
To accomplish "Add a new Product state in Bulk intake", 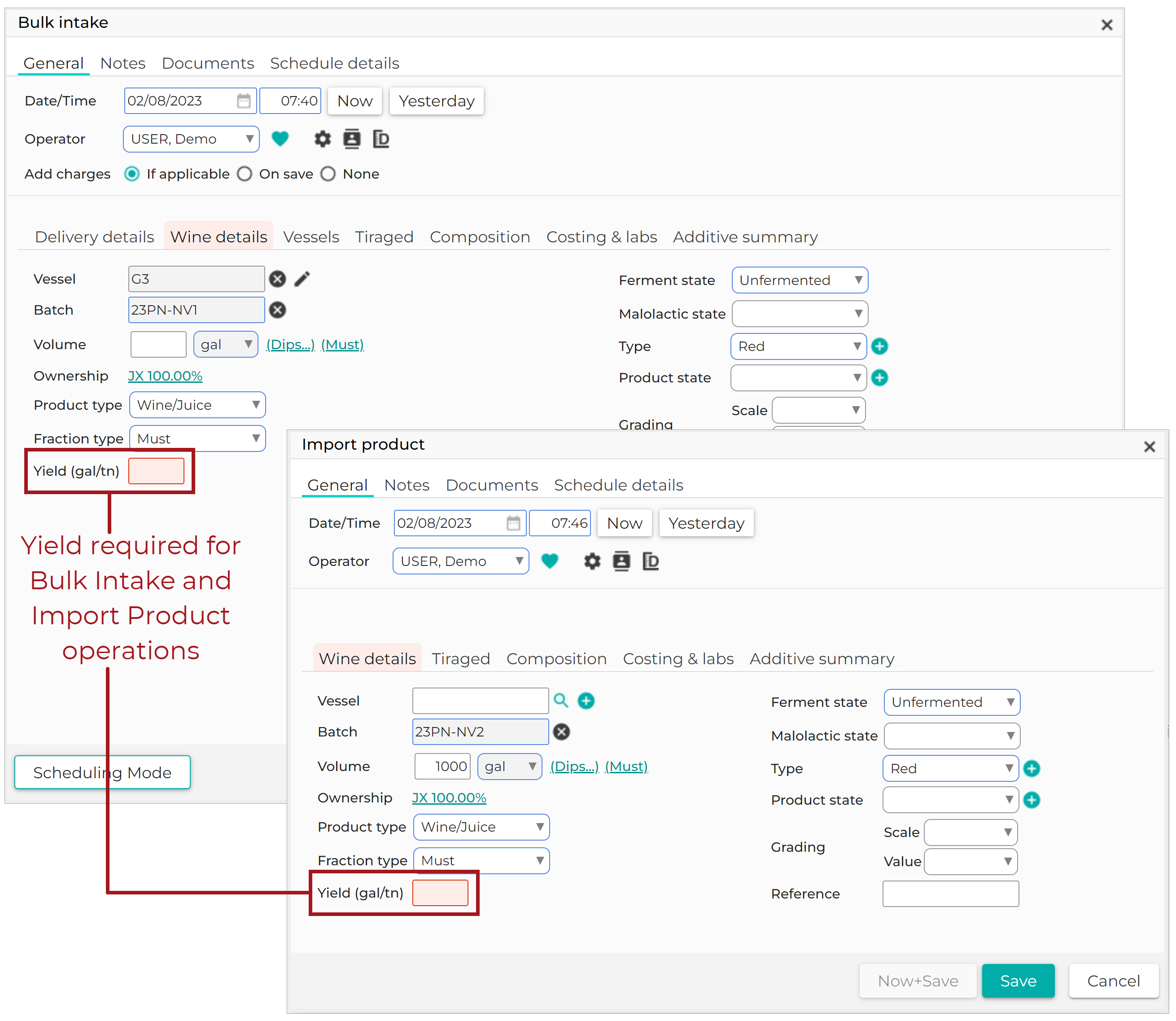I will 880,378.
